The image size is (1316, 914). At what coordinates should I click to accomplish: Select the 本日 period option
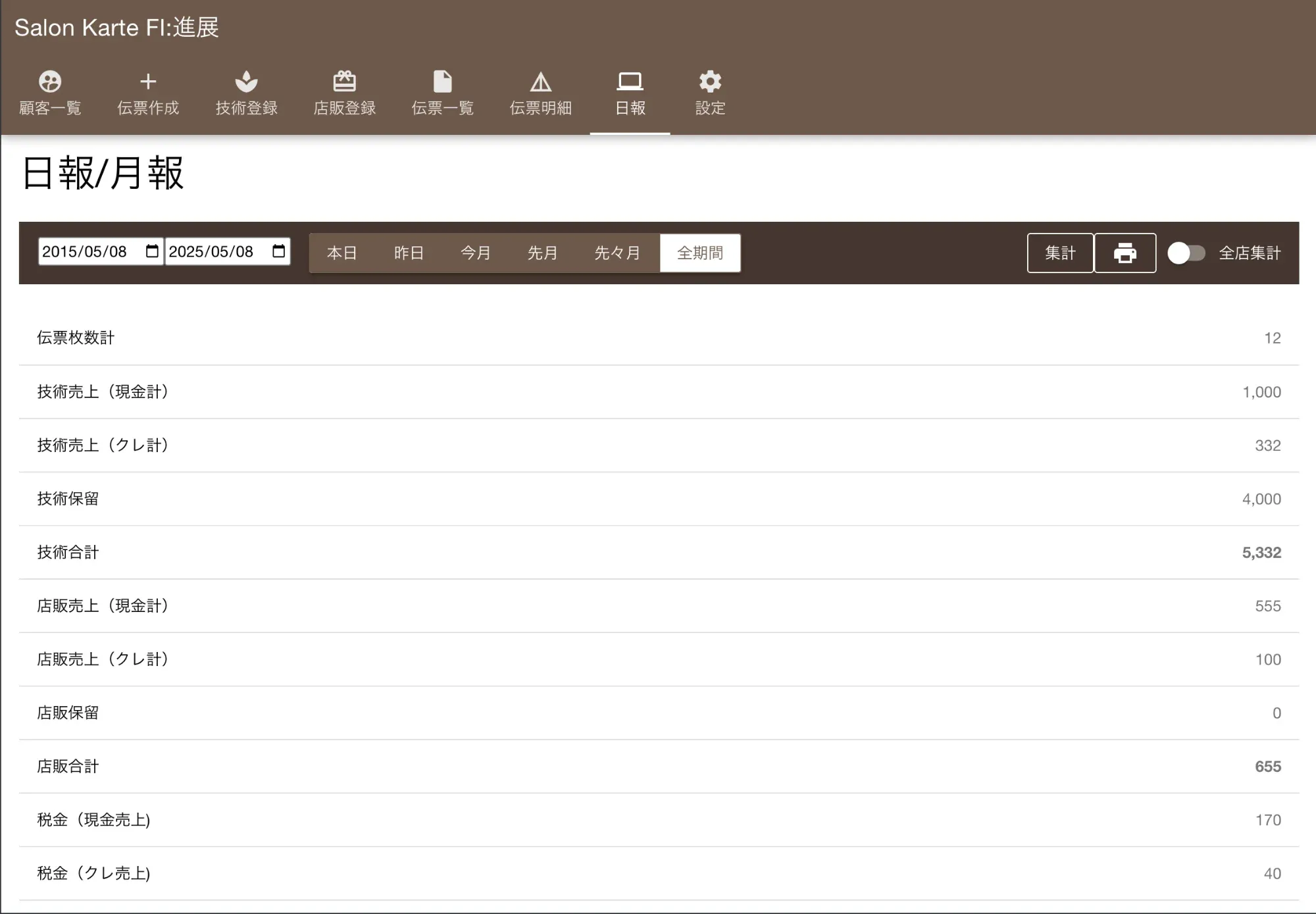pos(342,253)
